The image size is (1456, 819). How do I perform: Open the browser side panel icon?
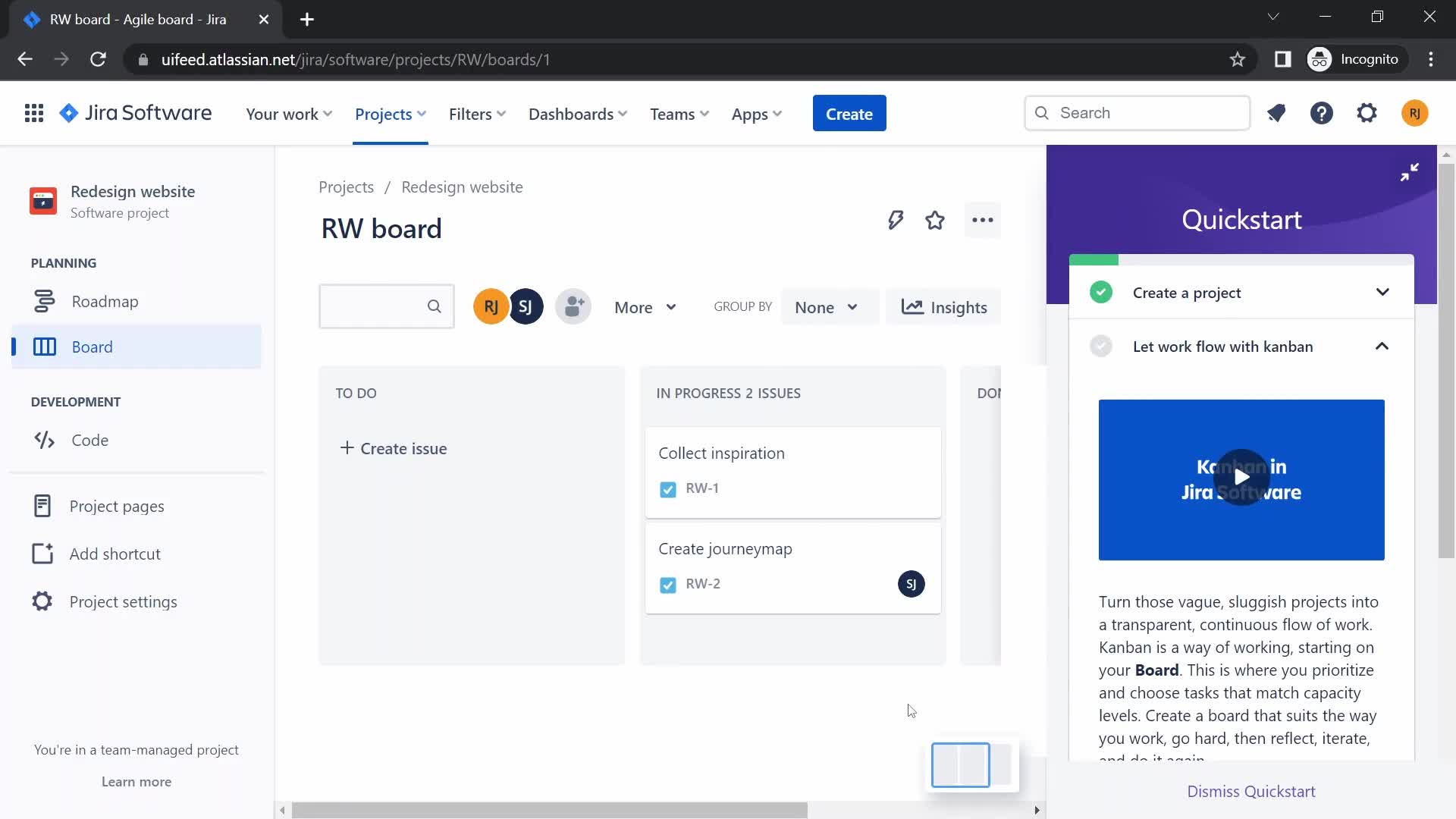point(1282,59)
